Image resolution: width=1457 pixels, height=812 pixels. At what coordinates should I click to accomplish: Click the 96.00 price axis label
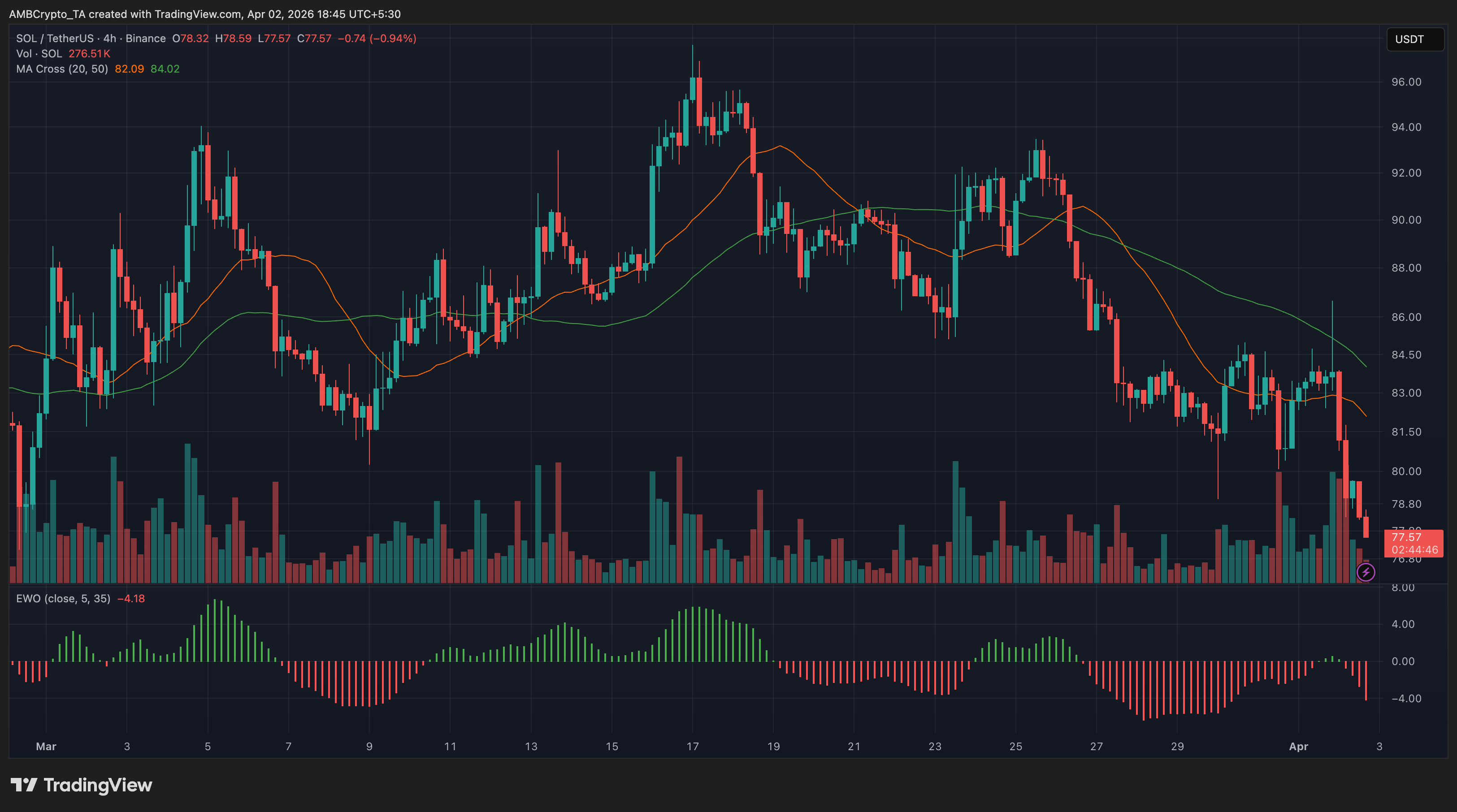1406,82
